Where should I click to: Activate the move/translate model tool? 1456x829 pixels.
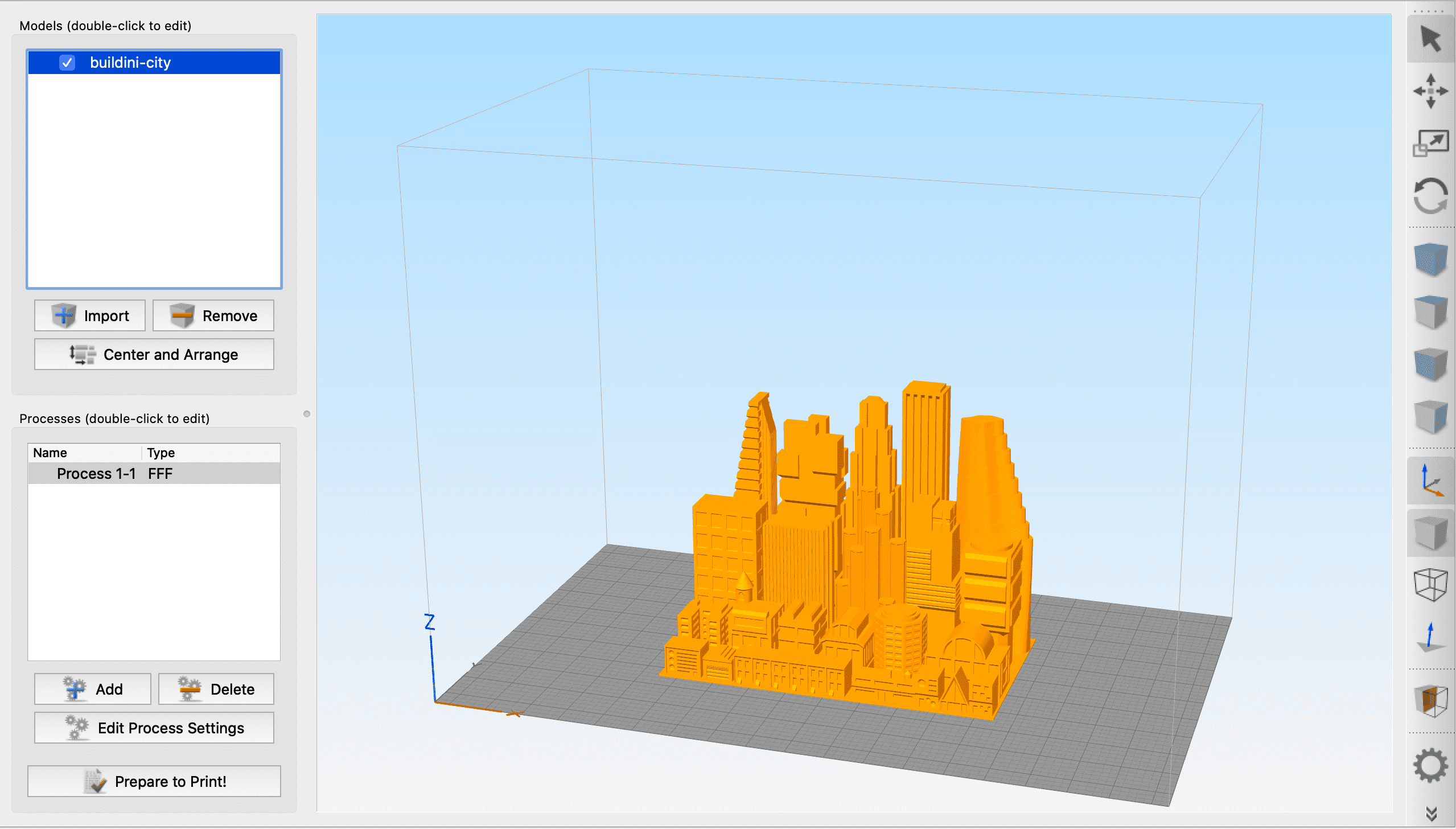point(1430,91)
